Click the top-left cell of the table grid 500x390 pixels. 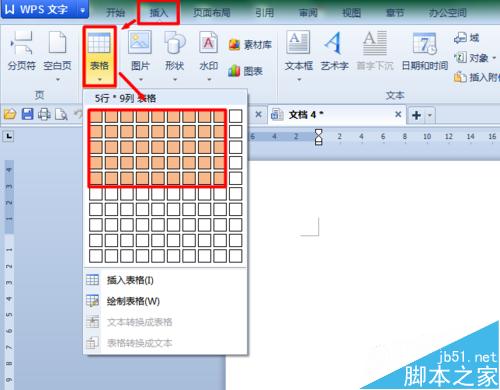point(96,116)
